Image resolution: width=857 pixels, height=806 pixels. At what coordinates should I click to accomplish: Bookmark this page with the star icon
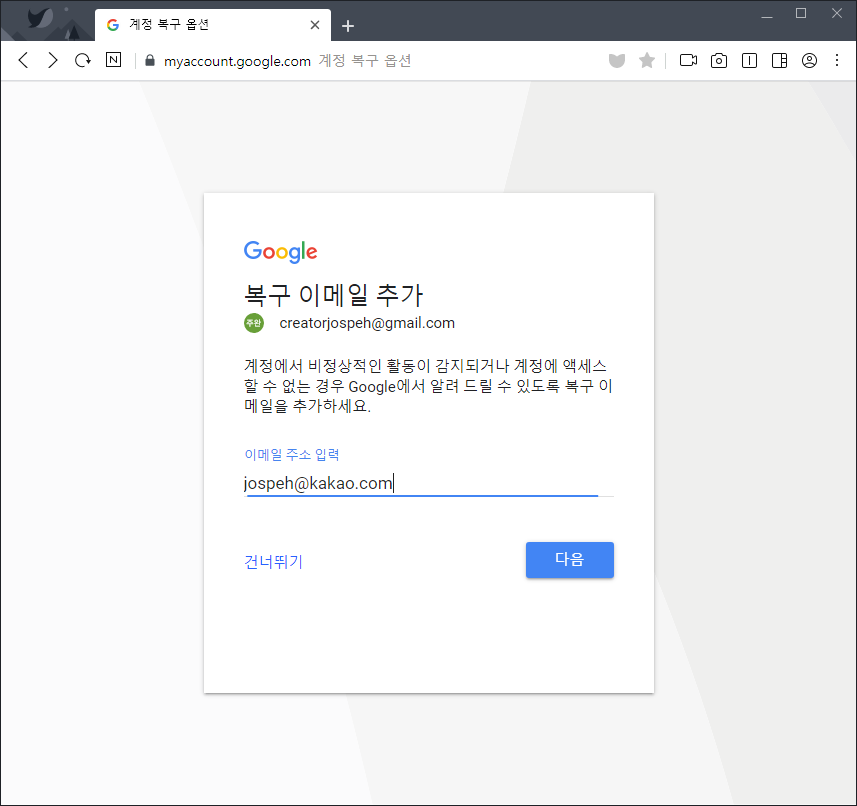pos(647,60)
